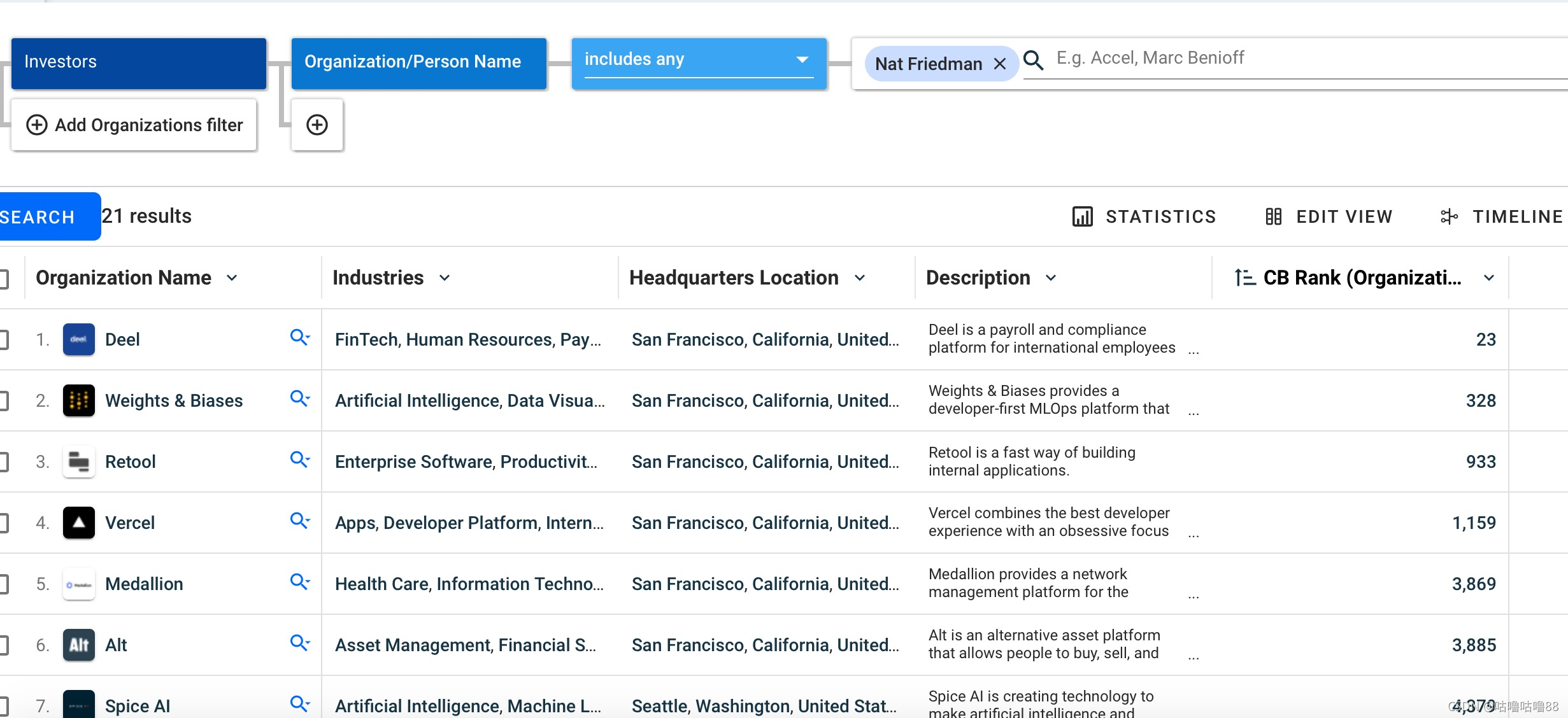Click Add Organizations filter
The height and width of the screenshot is (718, 1568).
134,125
